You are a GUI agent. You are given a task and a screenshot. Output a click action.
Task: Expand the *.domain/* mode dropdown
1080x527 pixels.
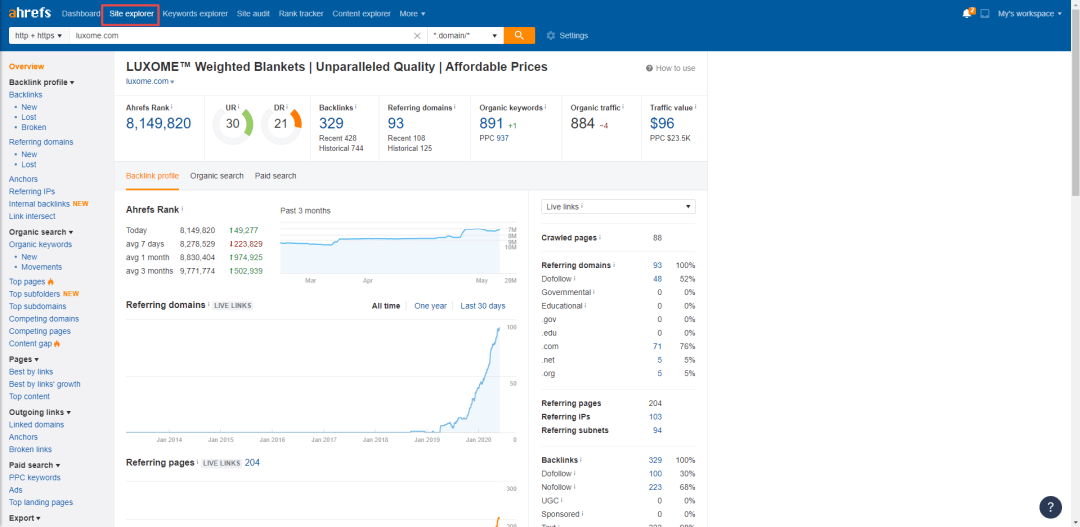coord(465,35)
